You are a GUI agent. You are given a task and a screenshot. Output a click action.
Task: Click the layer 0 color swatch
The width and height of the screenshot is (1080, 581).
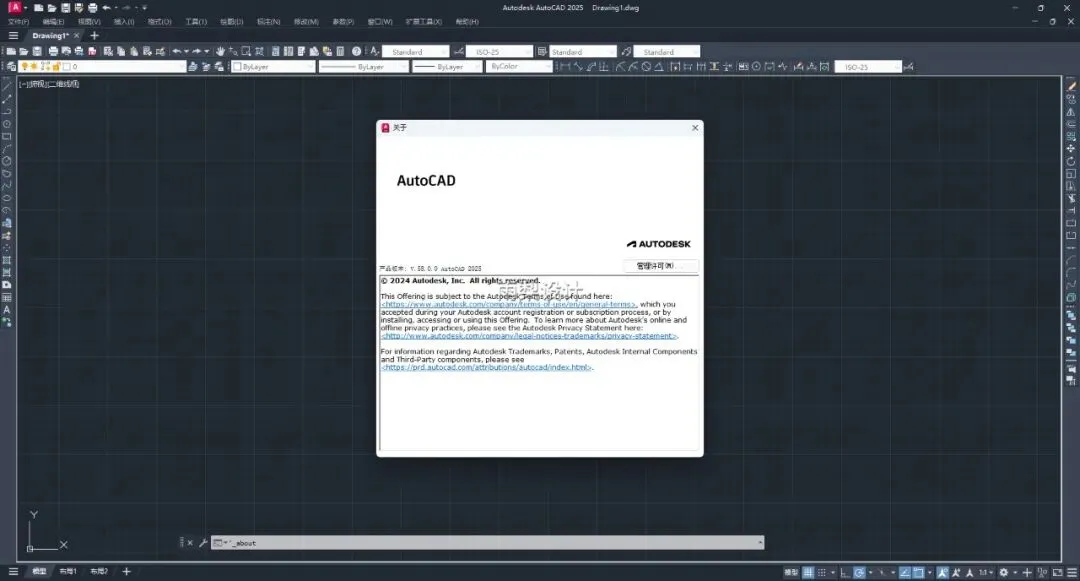[66, 67]
